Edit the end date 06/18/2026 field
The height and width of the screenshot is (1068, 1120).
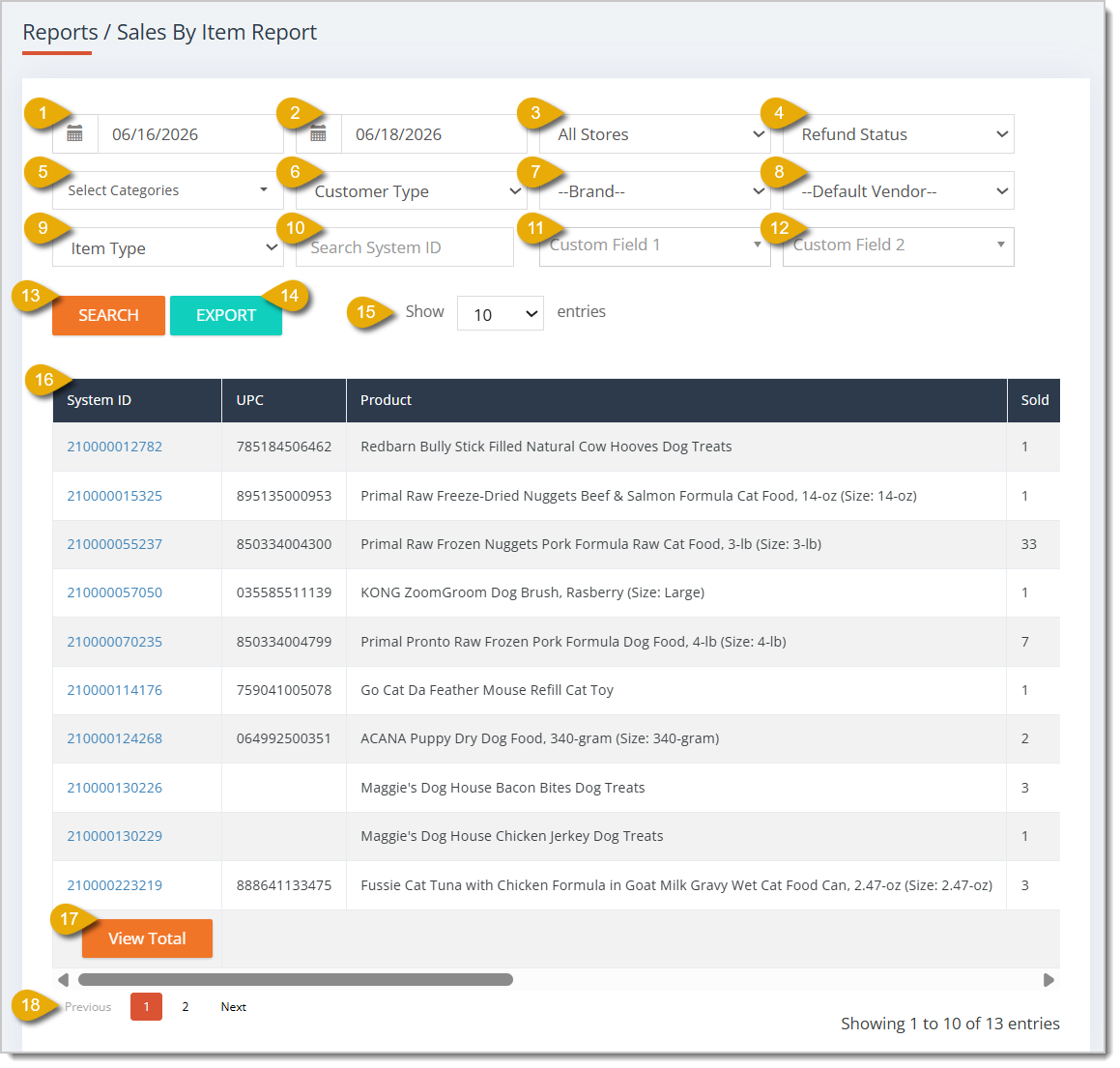[434, 133]
